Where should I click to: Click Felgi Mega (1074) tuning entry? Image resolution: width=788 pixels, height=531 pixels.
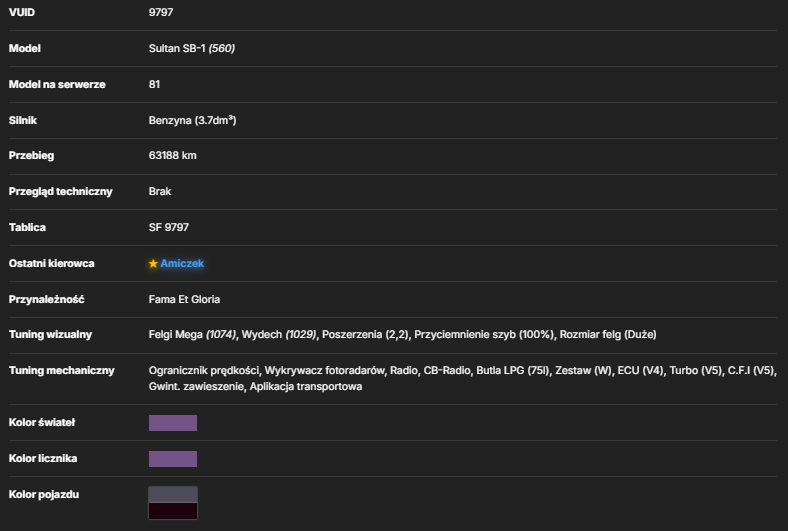pyautogui.click(x=192, y=335)
